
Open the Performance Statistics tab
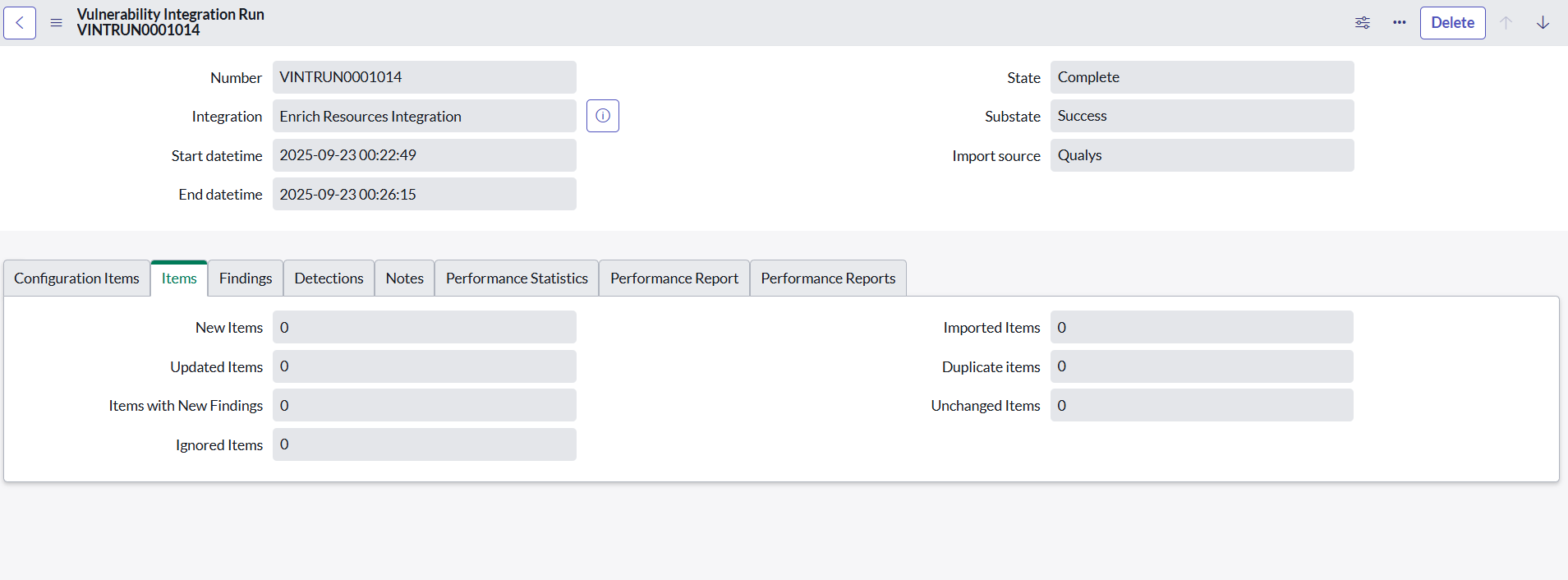[517, 278]
